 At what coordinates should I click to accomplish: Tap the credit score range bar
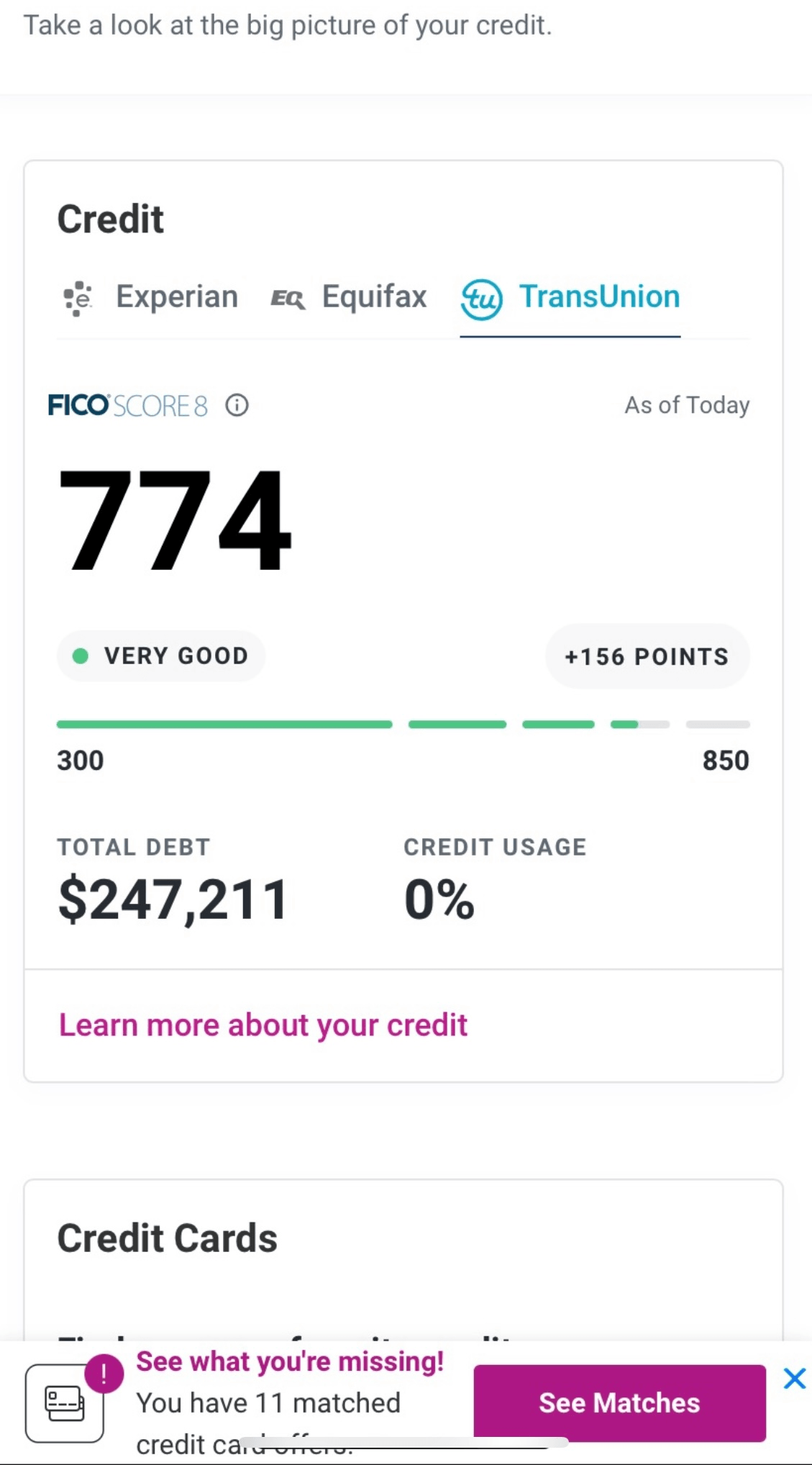403,725
